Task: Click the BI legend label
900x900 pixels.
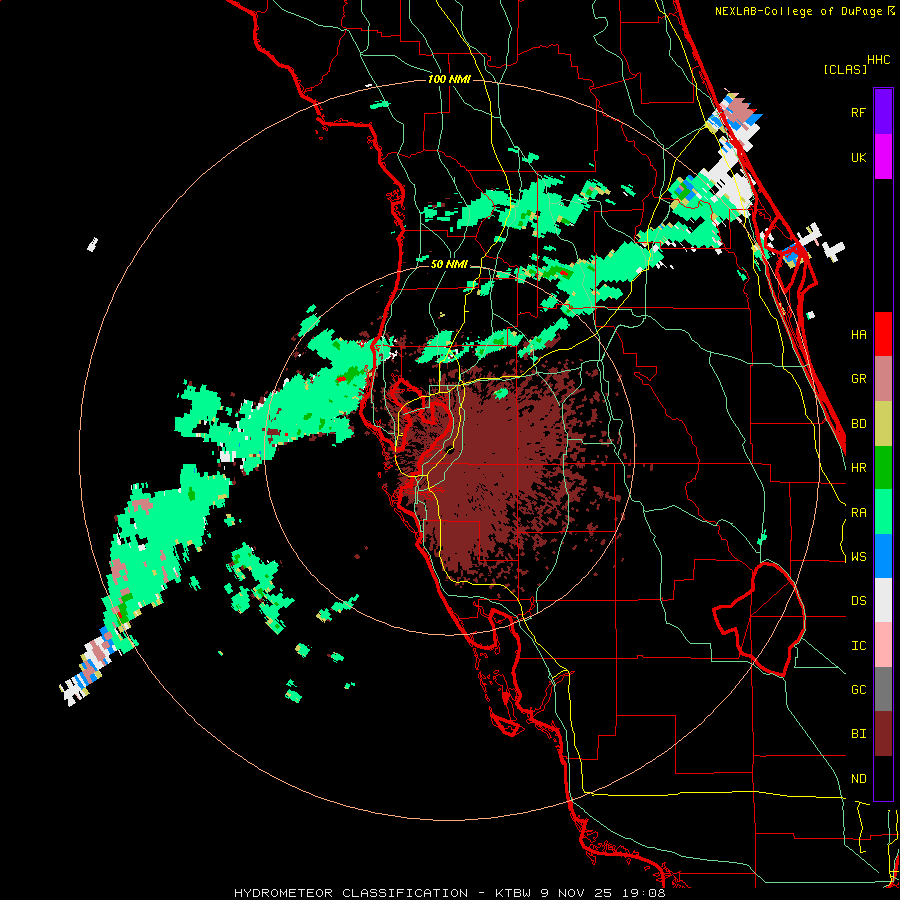Action: tap(858, 734)
